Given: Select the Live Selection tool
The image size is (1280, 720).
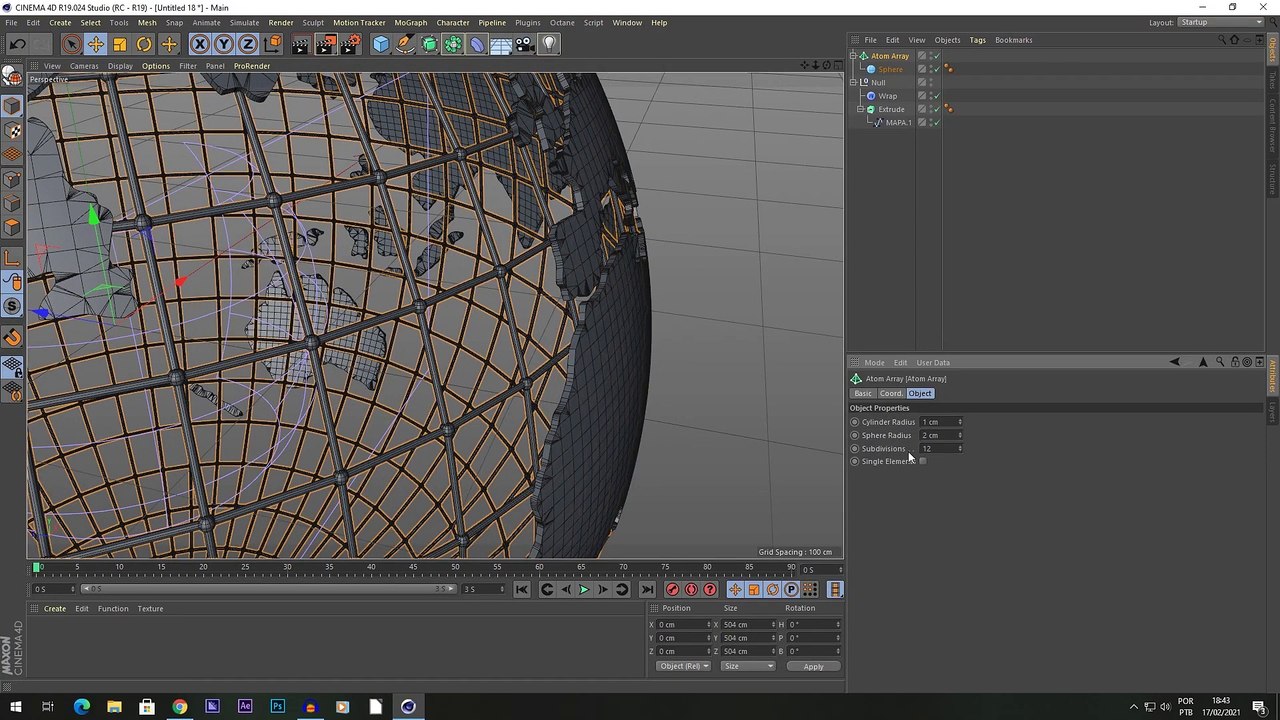Looking at the screenshot, I should [71, 44].
